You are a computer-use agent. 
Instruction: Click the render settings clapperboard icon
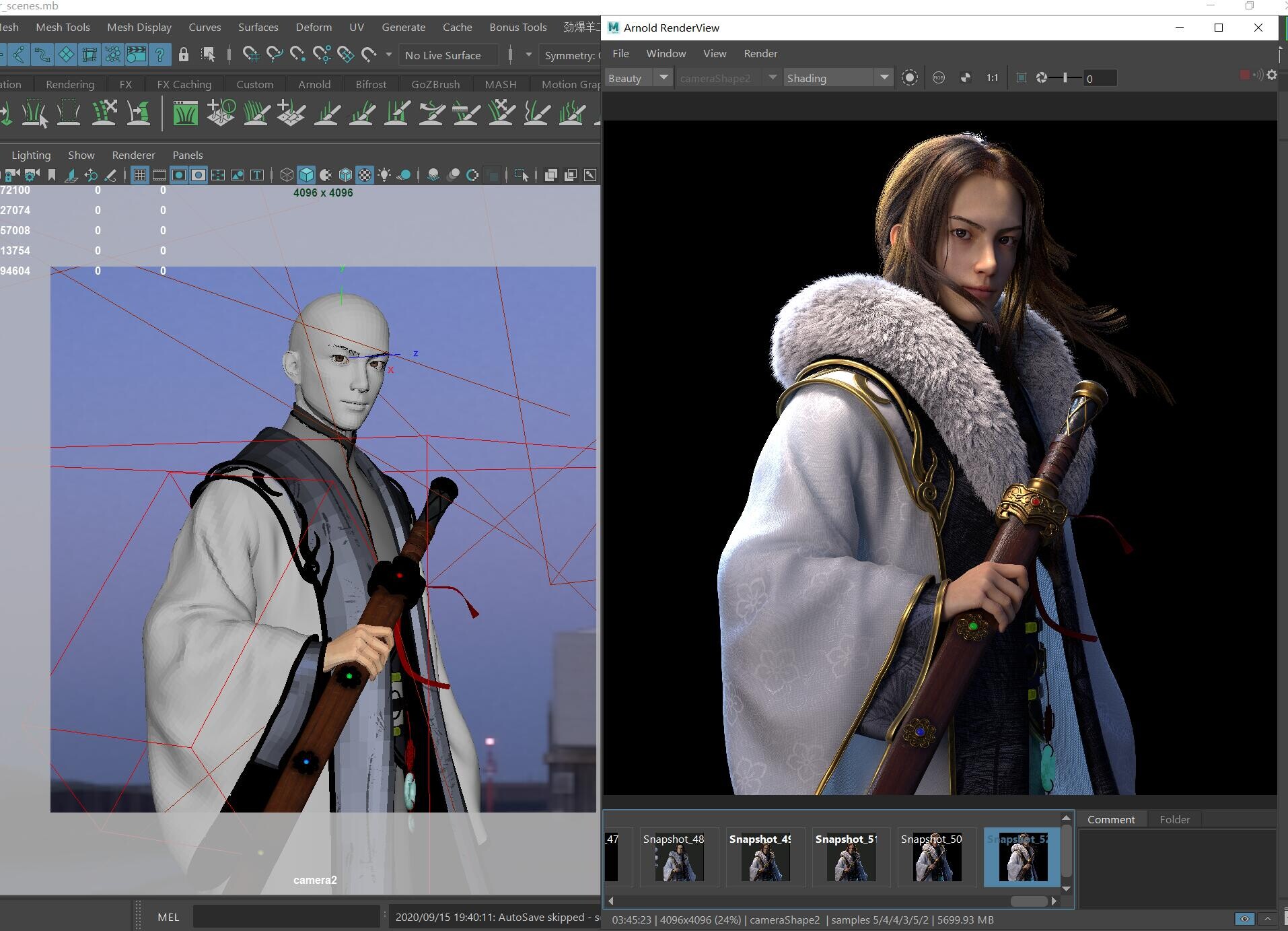click(137, 55)
